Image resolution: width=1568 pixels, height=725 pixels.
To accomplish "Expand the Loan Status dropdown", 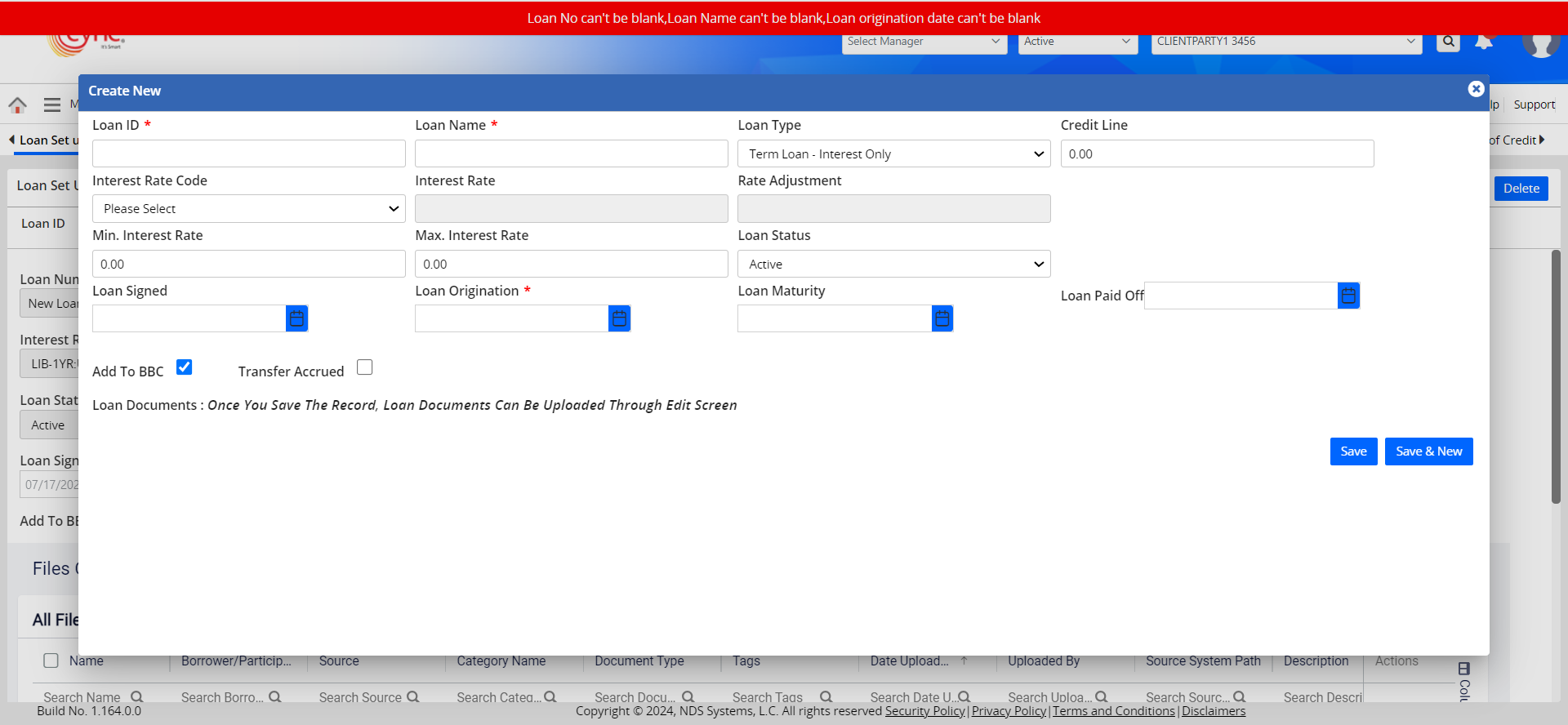I will pyautogui.click(x=893, y=264).
